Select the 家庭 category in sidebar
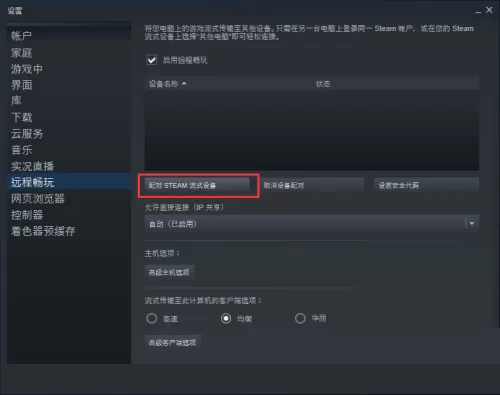 click(x=68, y=53)
